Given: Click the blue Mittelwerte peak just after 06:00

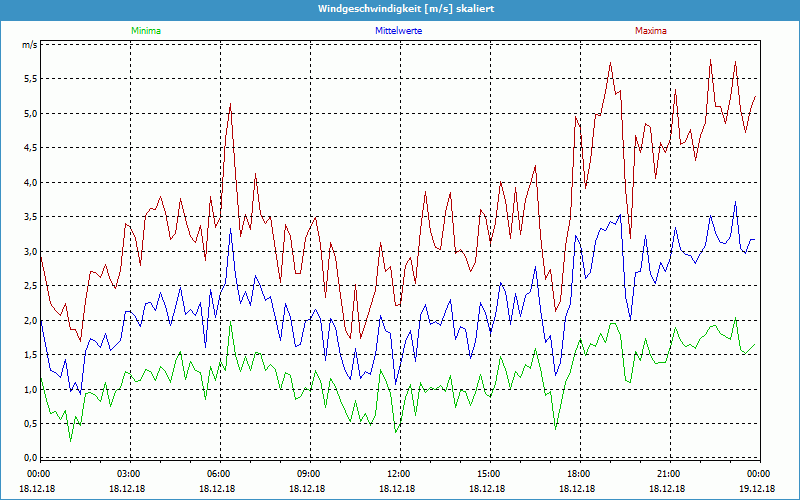Looking at the screenshot, I should (x=231, y=229).
